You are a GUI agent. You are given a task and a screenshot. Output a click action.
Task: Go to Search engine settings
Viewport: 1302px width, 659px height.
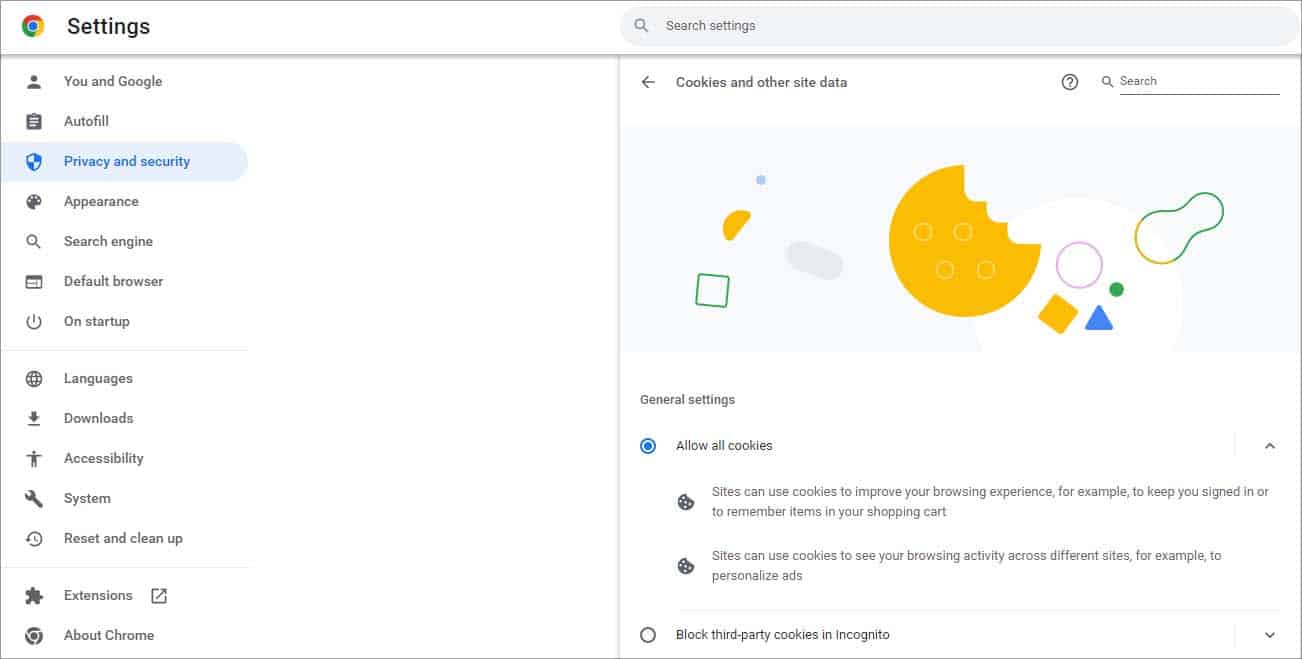[x=108, y=242]
